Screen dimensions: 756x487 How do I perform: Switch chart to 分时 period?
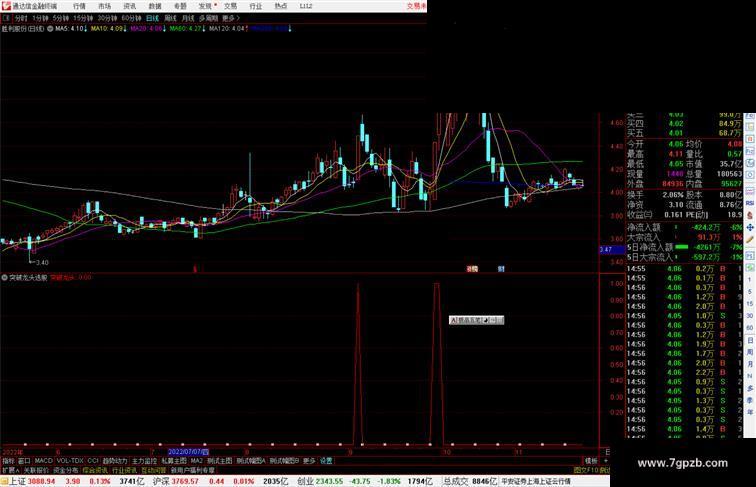[21, 18]
